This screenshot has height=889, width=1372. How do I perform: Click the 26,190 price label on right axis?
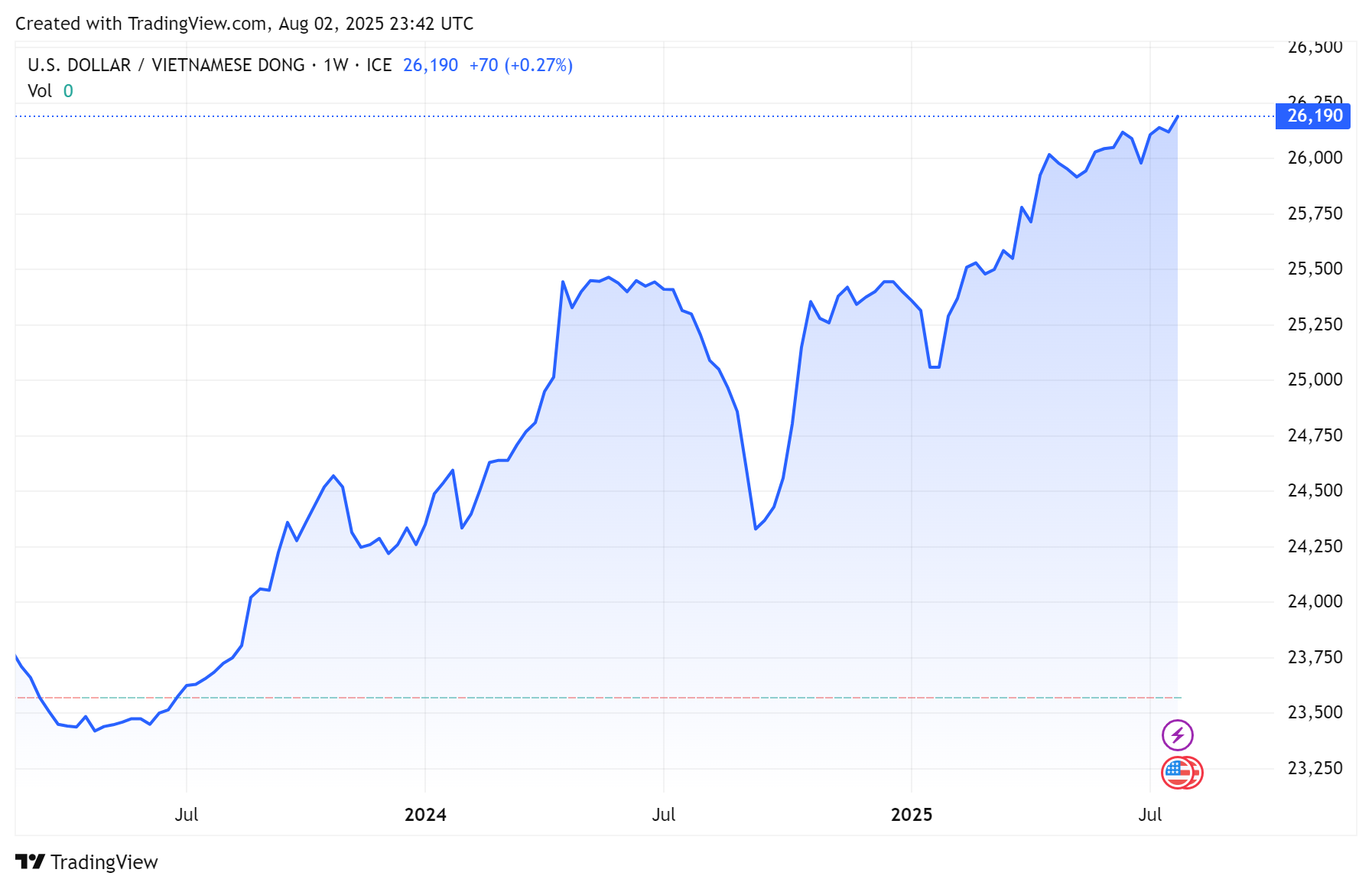tap(1312, 116)
